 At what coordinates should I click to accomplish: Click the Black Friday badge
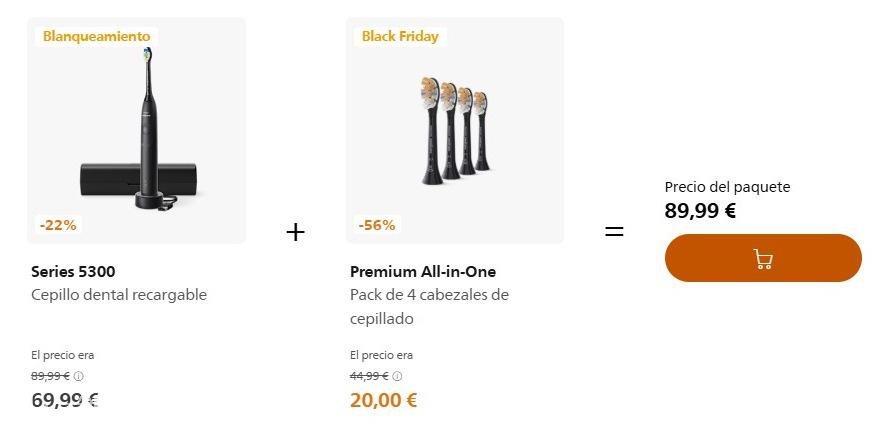(400, 36)
